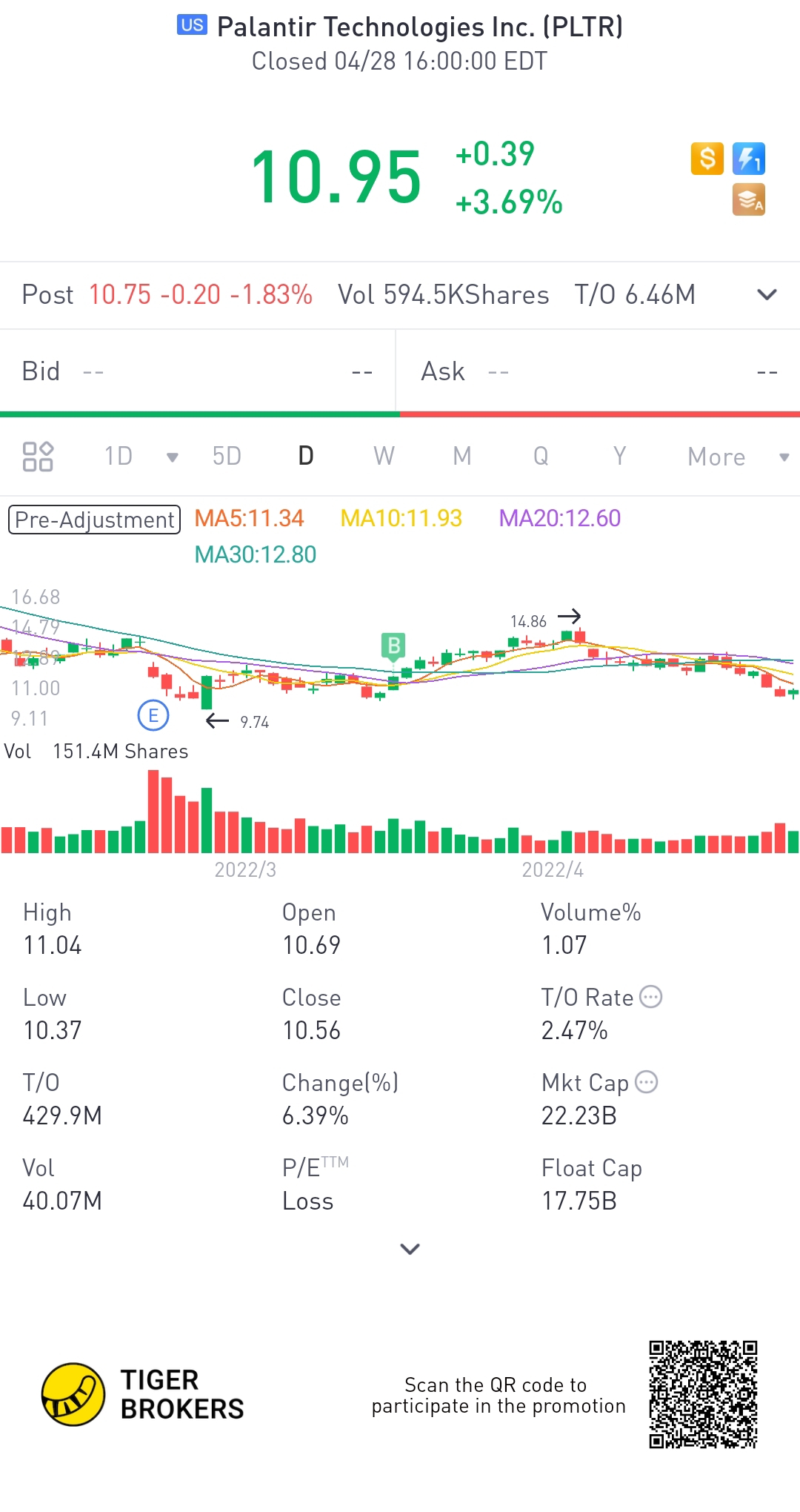This screenshot has width=800, height=1512.
Task: Tap the 9.11 price axis label
Action: coord(30,718)
